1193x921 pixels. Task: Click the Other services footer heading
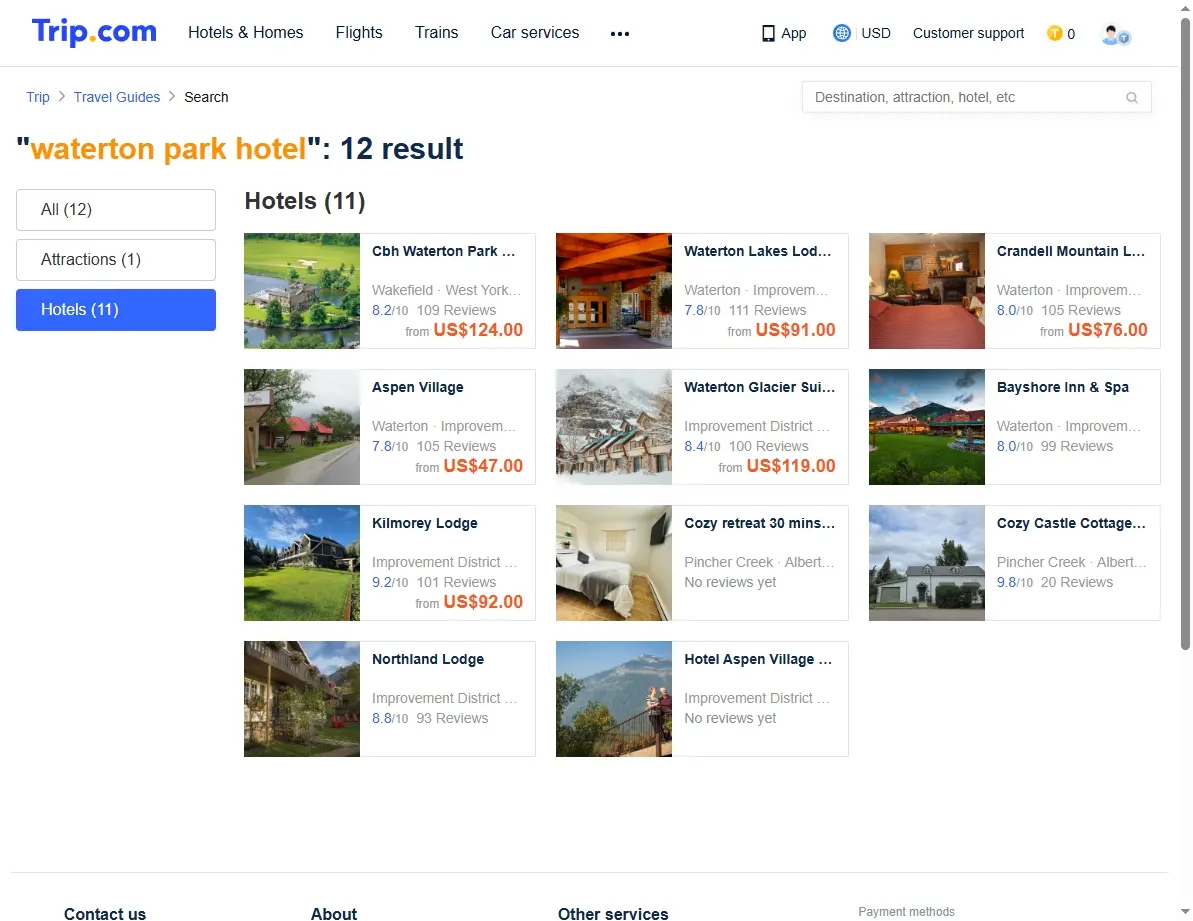613,914
